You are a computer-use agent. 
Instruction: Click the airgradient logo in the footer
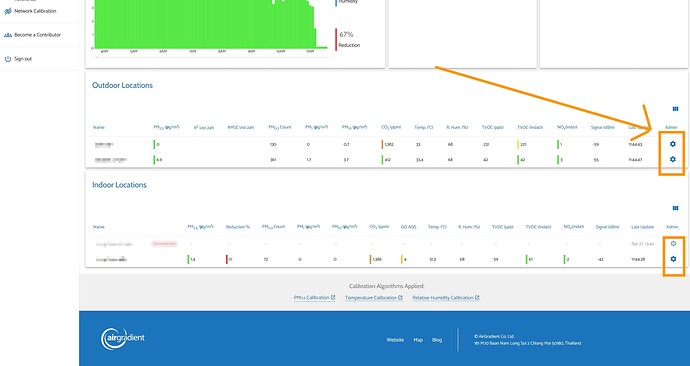pyautogui.click(x=123, y=338)
